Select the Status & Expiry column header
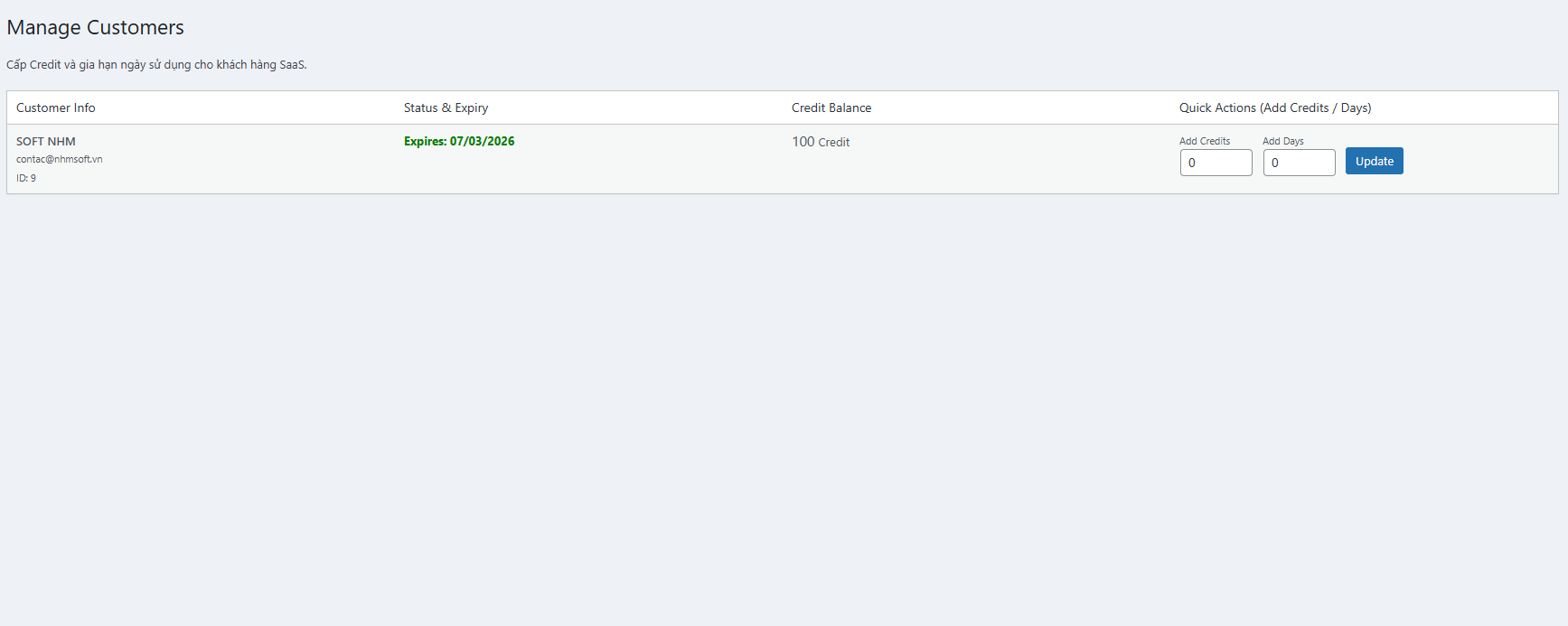Image resolution: width=1568 pixels, height=626 pixels. click(446, 107)
